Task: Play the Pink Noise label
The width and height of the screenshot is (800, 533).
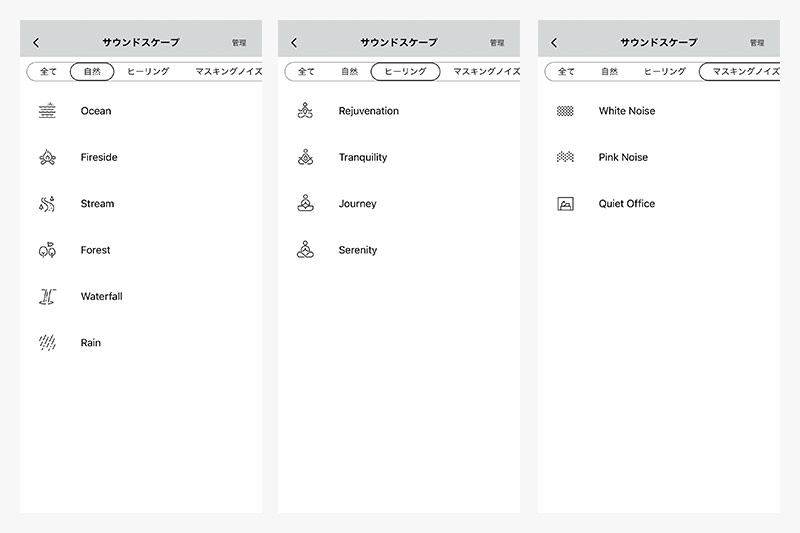Action: [623, 157]
